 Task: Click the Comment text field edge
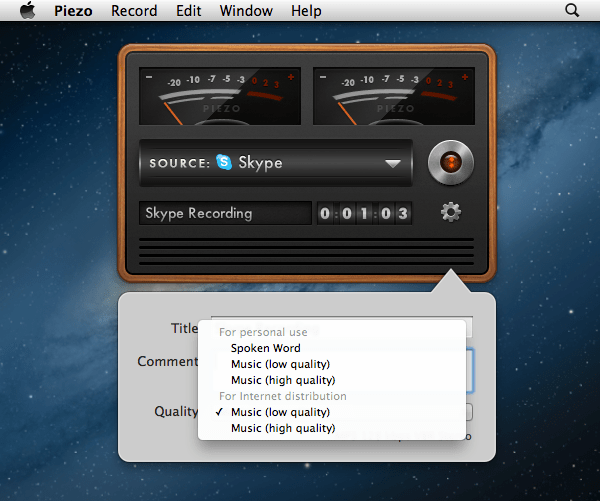coord(470,370)
